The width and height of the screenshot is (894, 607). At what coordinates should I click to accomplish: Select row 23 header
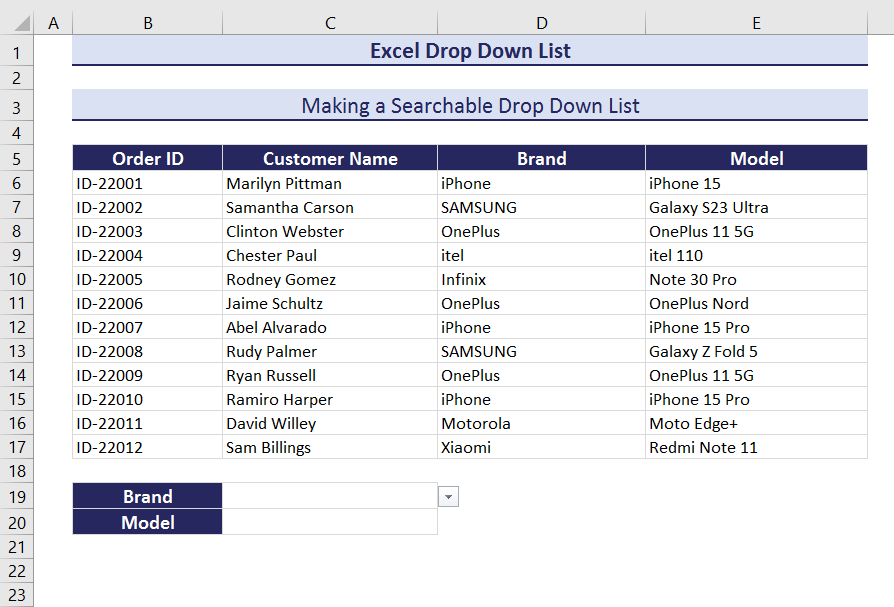[17, 594]
